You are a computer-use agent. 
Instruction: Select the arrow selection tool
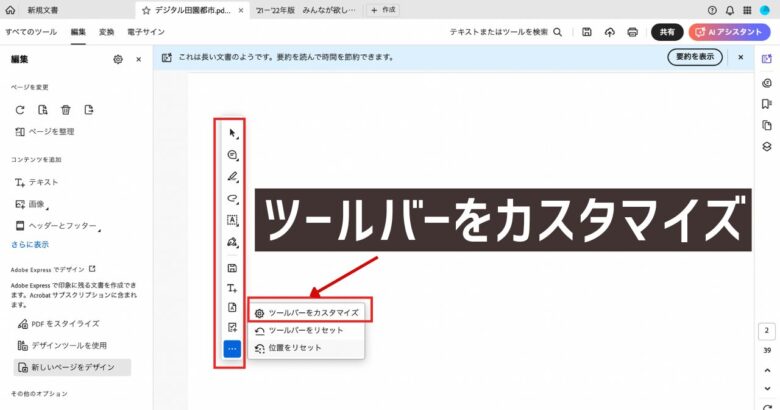click(x=232, y=133)
